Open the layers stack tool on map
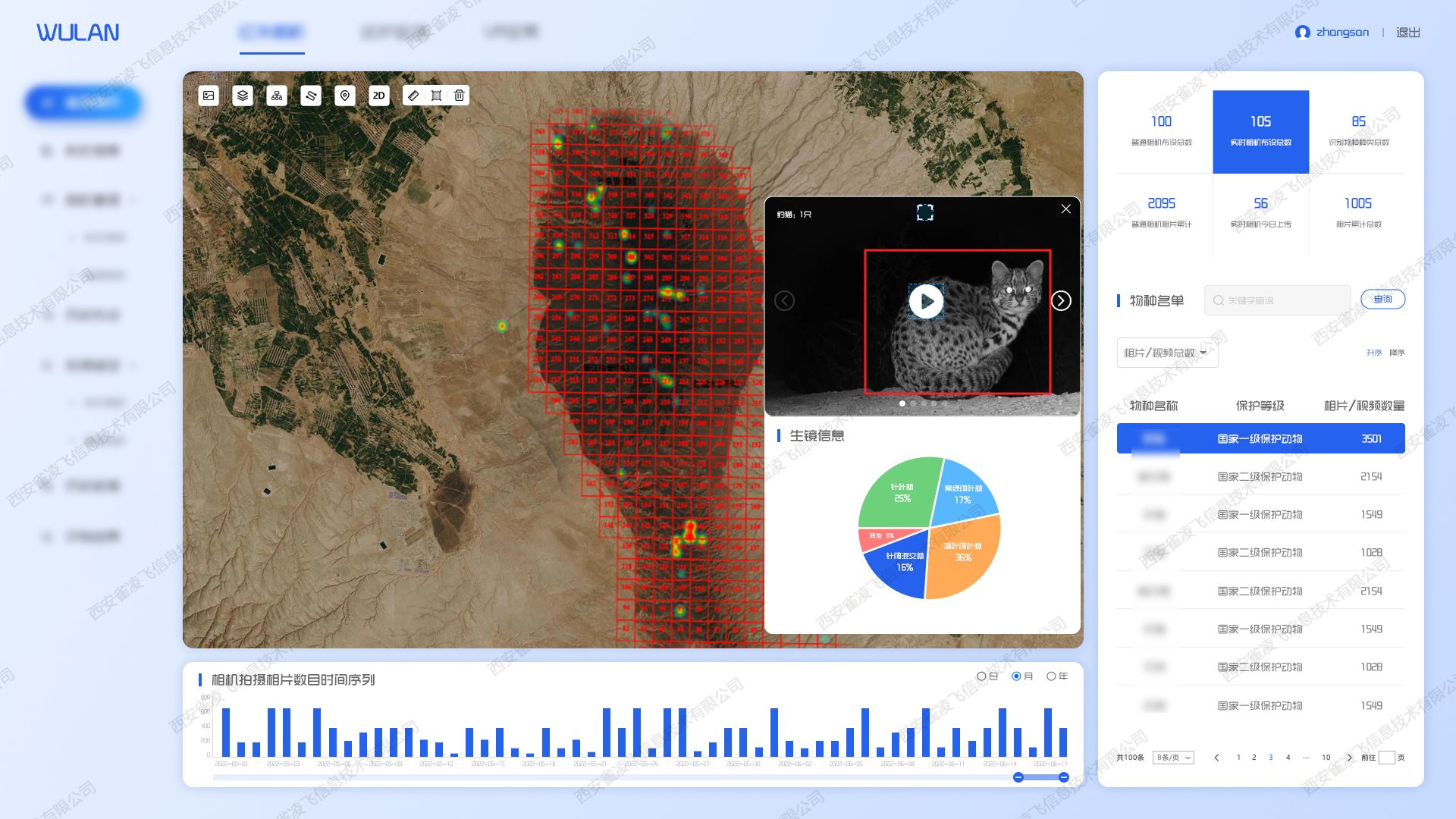 click(243, 96)
